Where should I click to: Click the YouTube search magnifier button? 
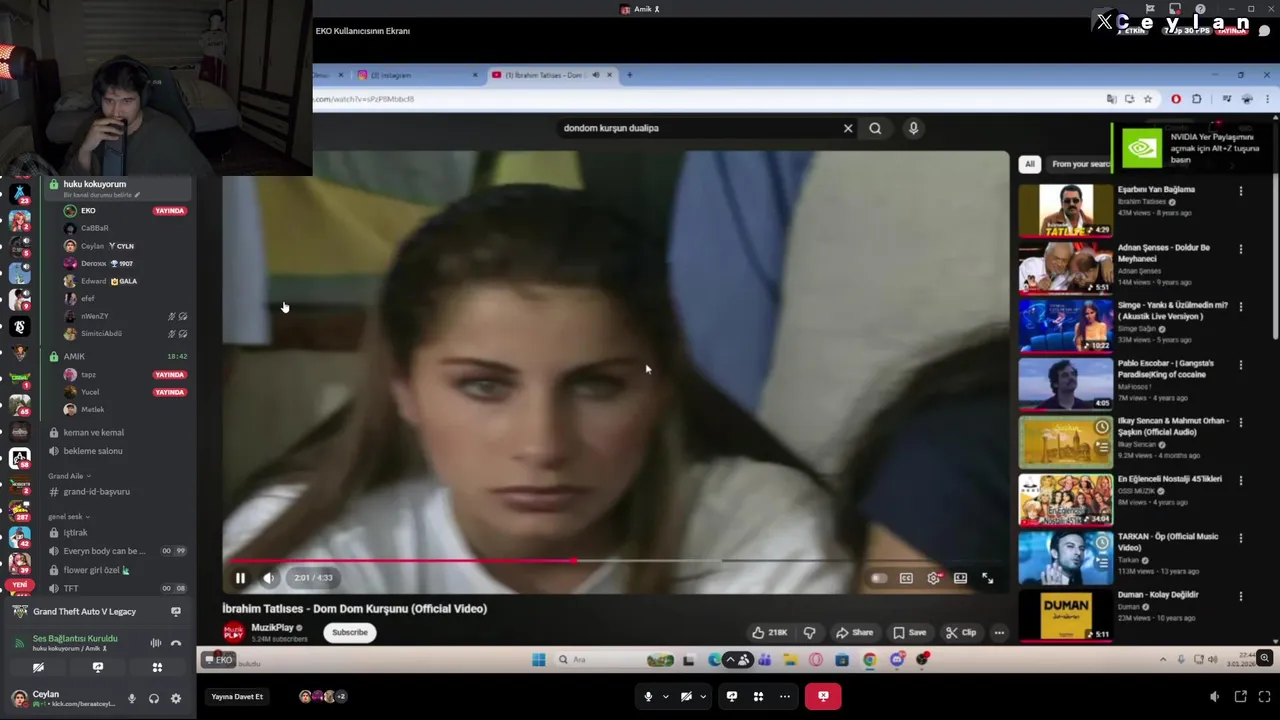point(875,128)
